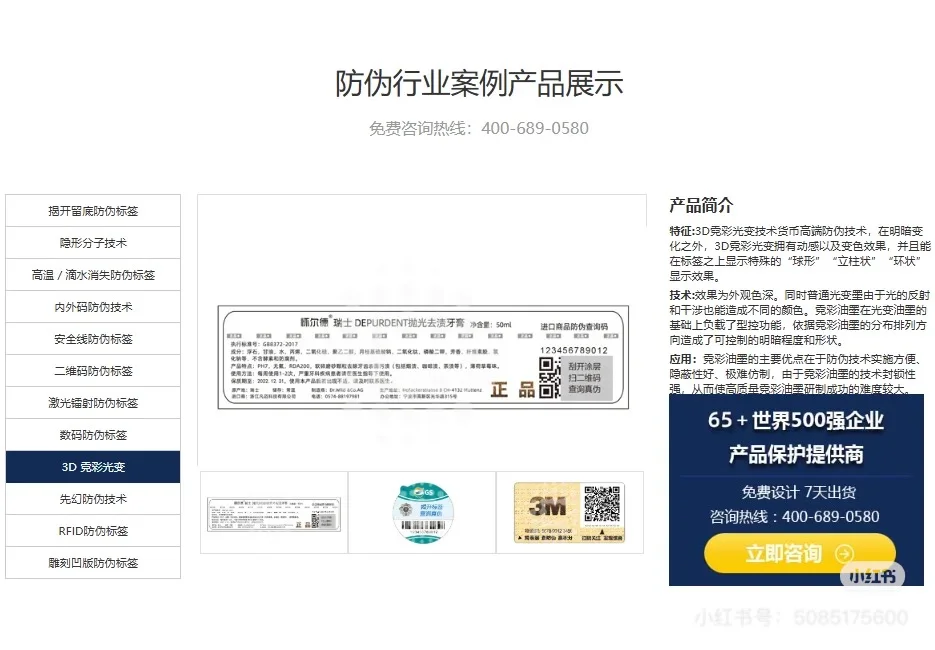The height and width of the screenshot is (650, 935).
Task: Click the 小红书 watermark badge
Action: pos(872,574)
